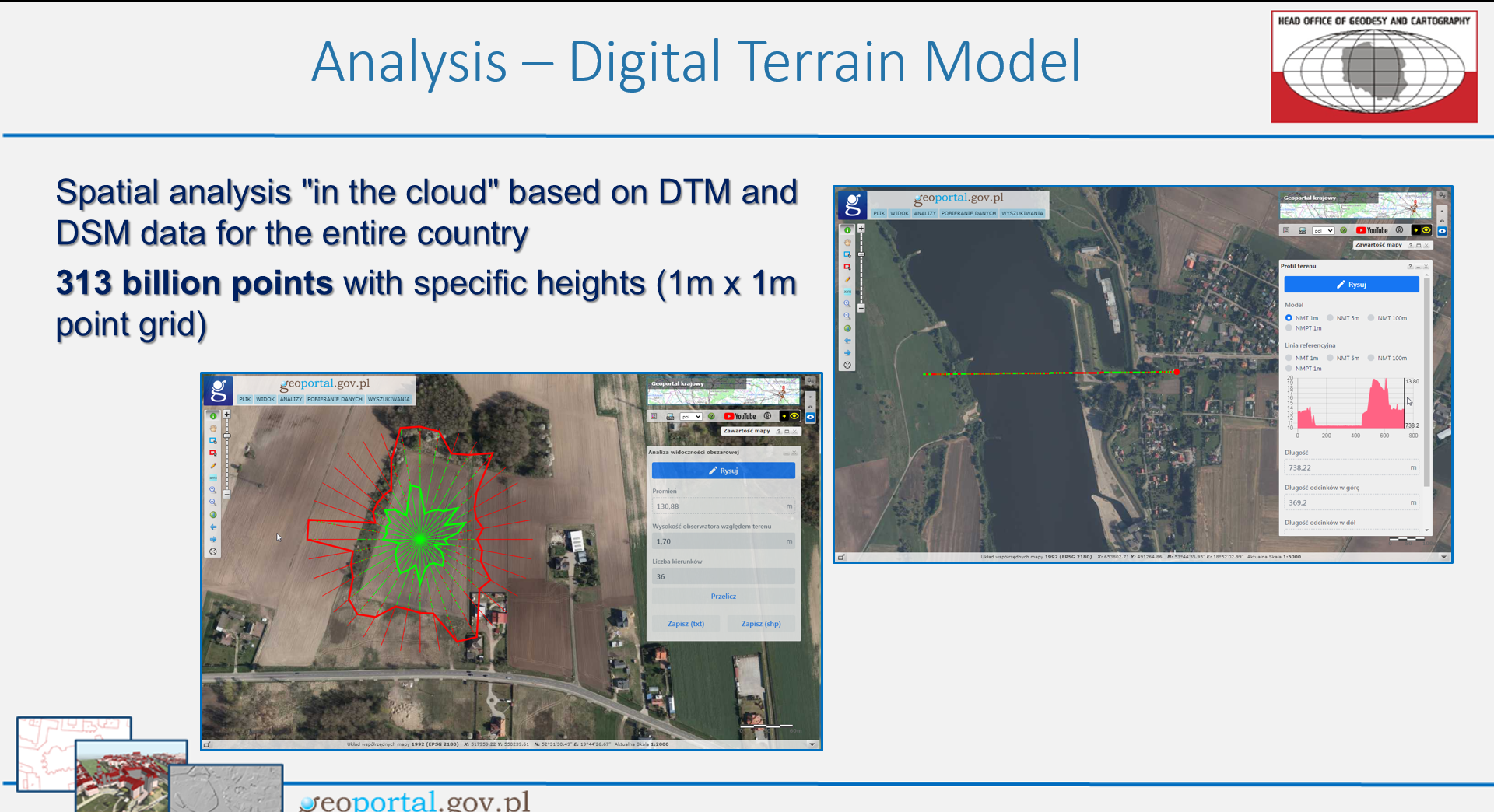Click the zoom-in magnifier in right map toolbar
The width and height of the screenshot is (1494, 812).
[847, 303]
